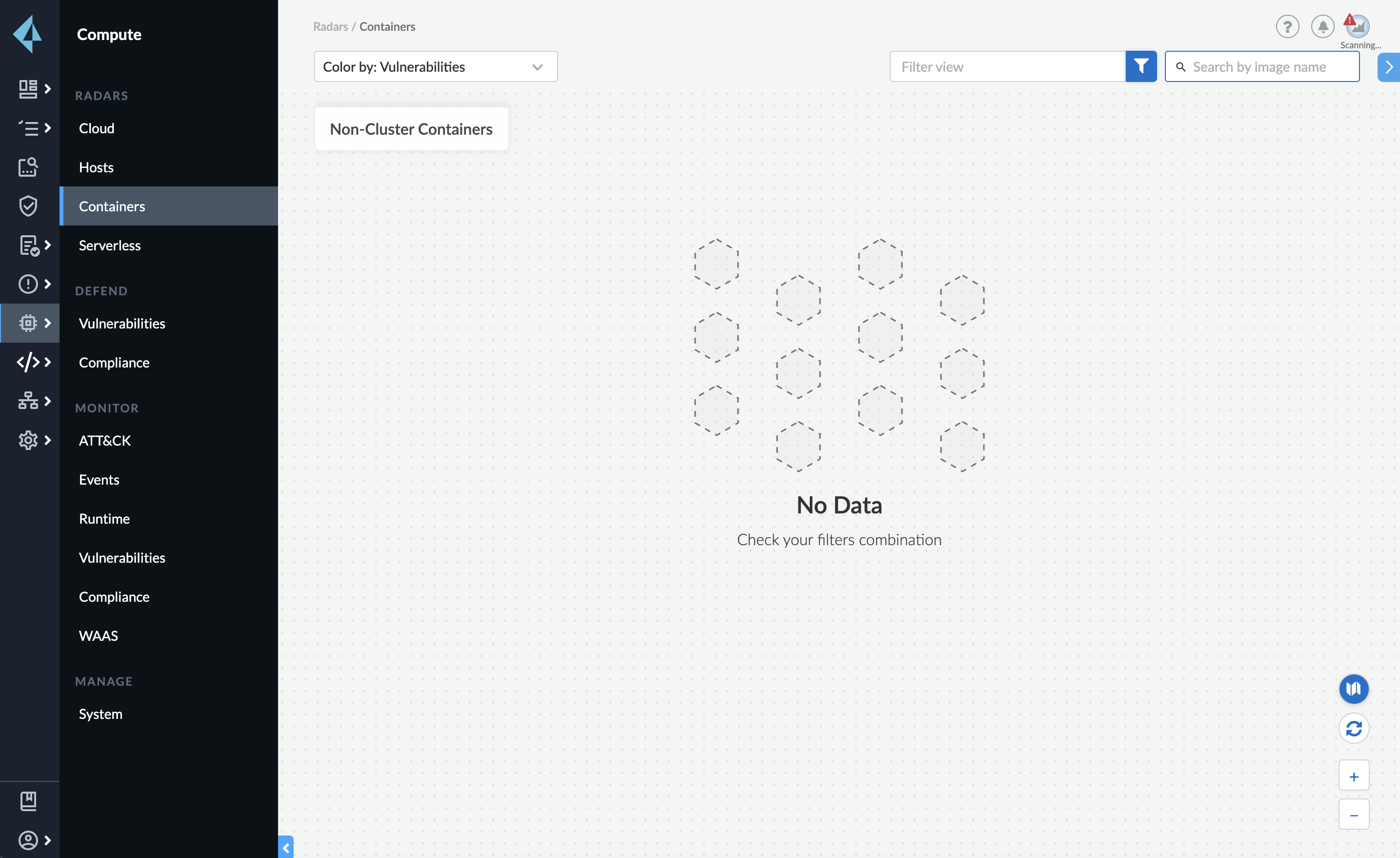
Task: Click the Prisma Cloud logo at top left
Action: [x=27, y=34]
